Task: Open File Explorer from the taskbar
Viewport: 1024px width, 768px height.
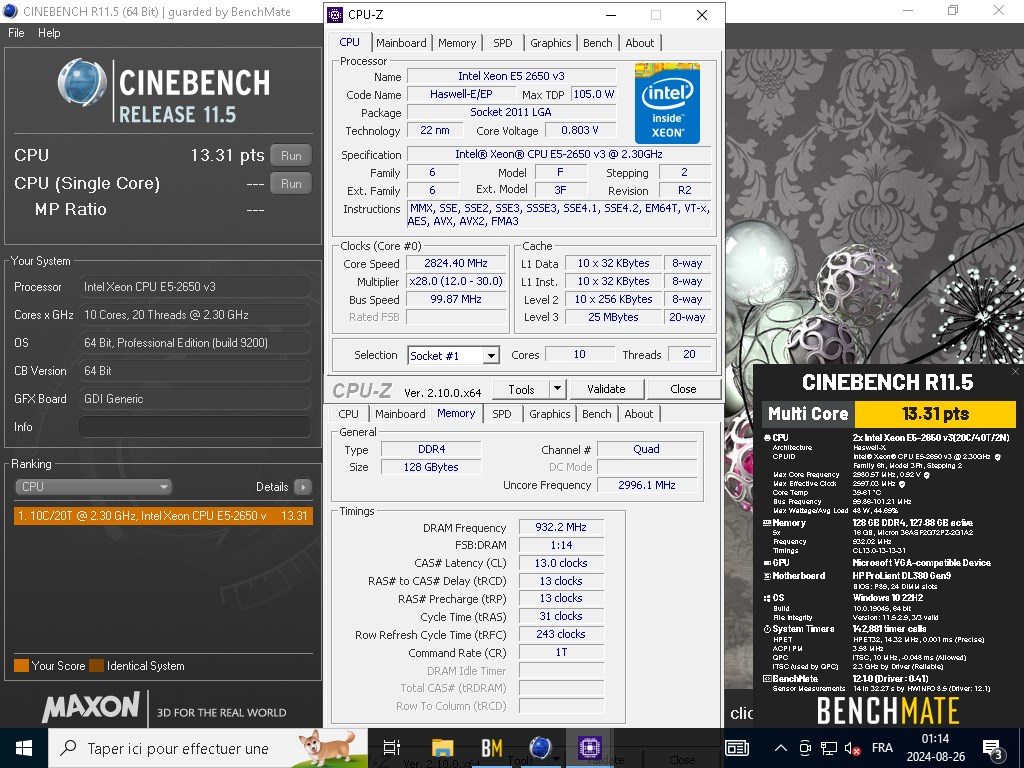Action: (442, 748)
